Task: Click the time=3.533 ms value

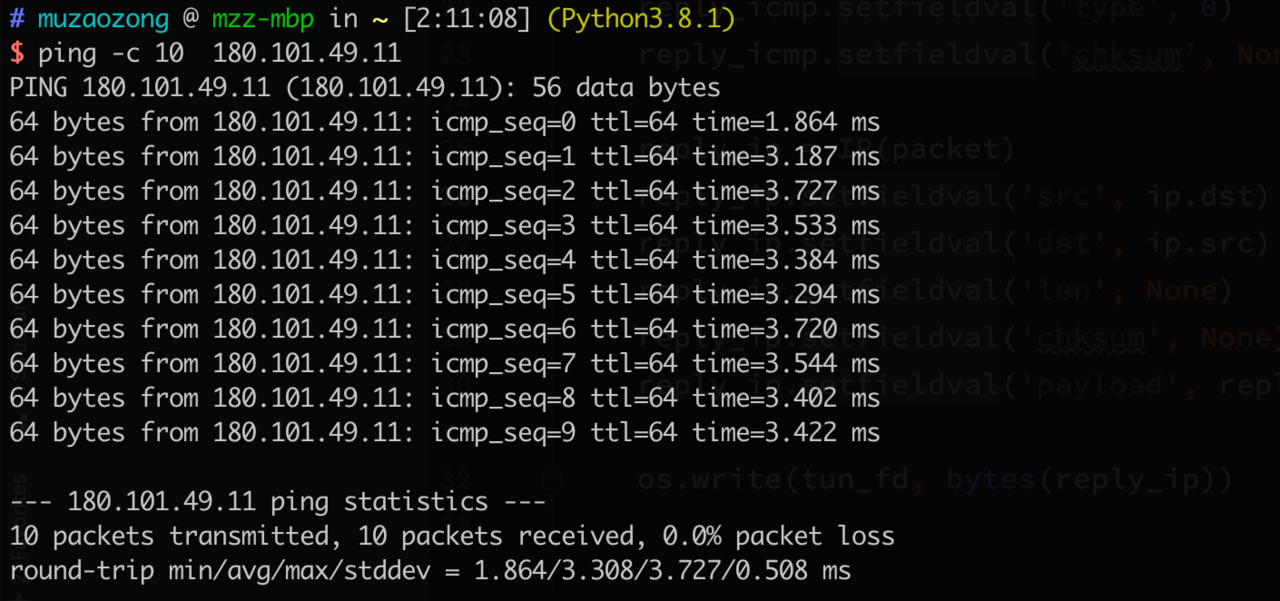Action: tap(786, 226)
